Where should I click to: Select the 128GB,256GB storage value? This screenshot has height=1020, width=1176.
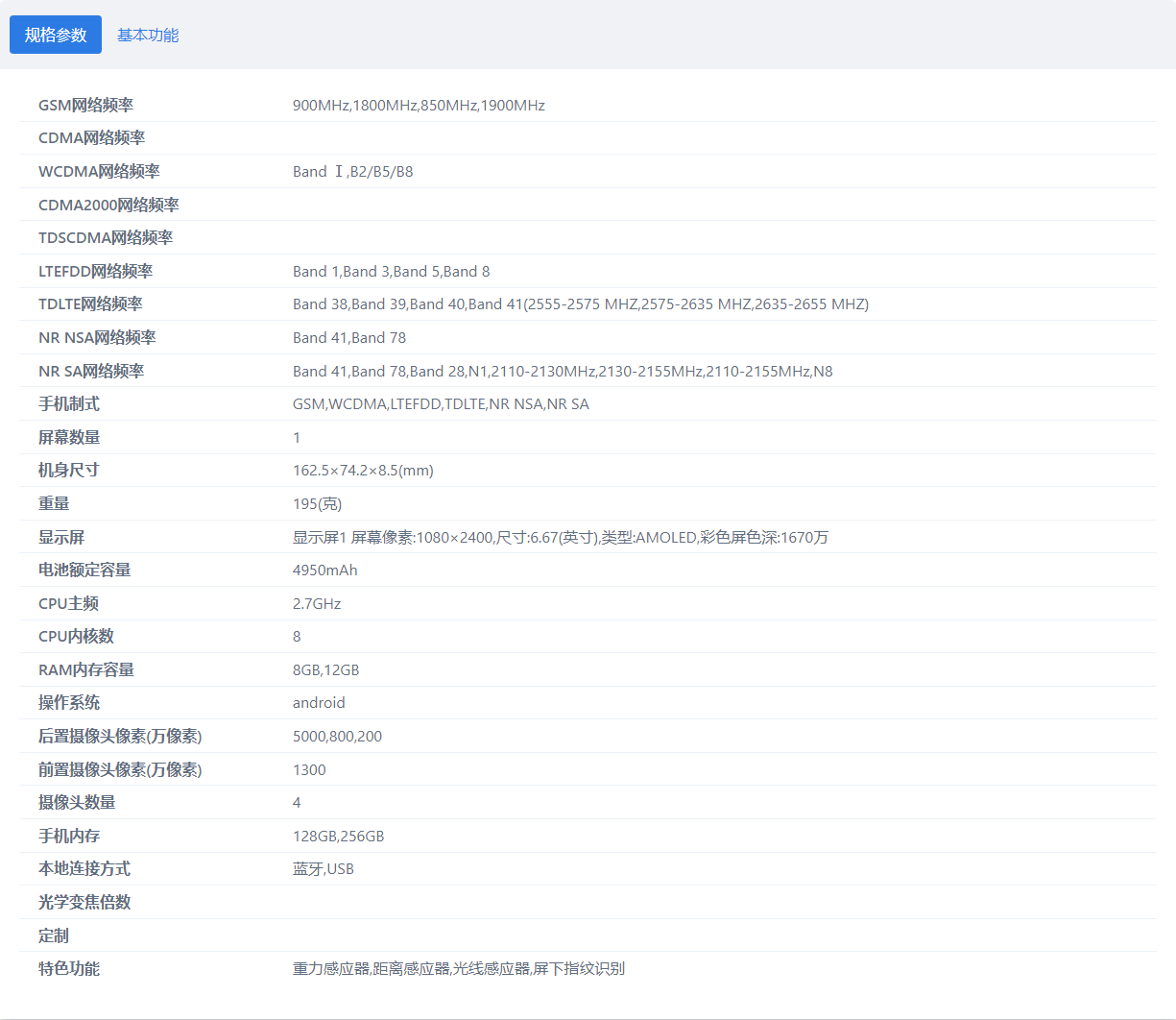[339, 837]
